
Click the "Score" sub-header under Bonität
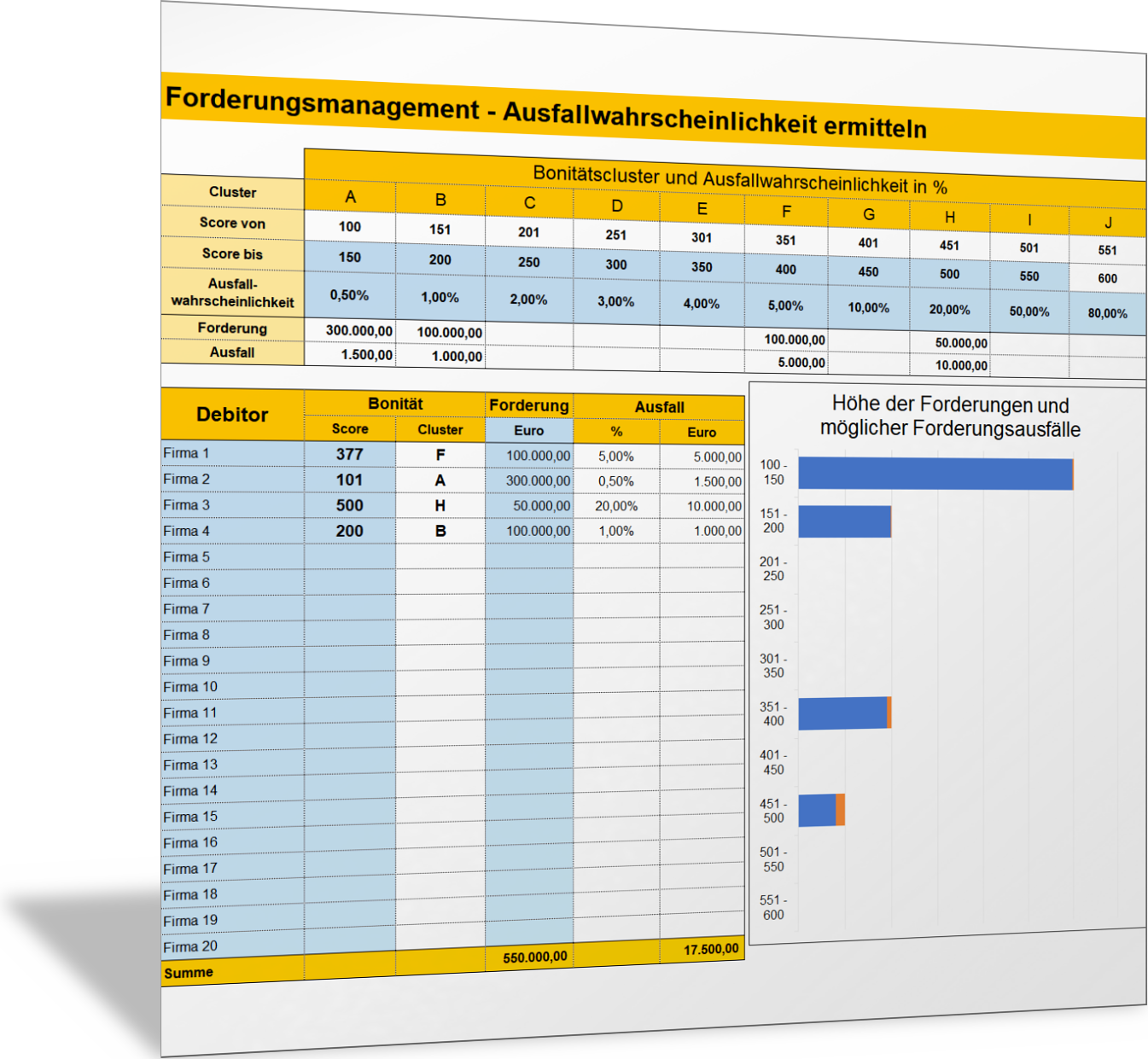350,429
